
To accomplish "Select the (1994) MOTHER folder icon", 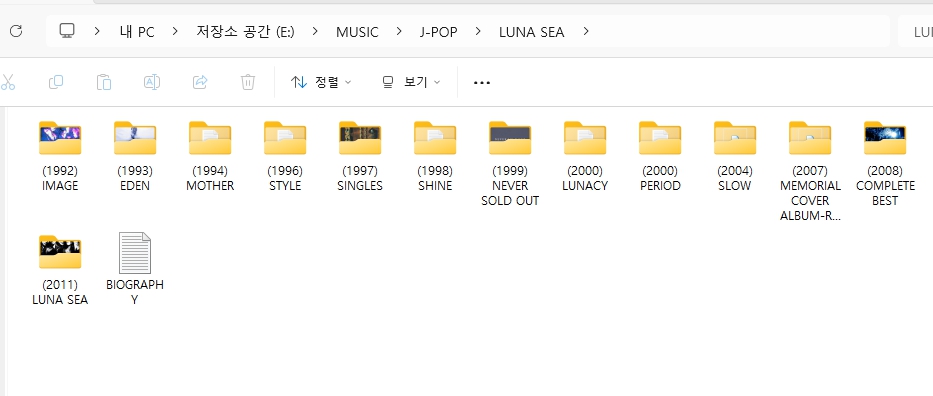I will pyautogui.click(x=210, y=138).
